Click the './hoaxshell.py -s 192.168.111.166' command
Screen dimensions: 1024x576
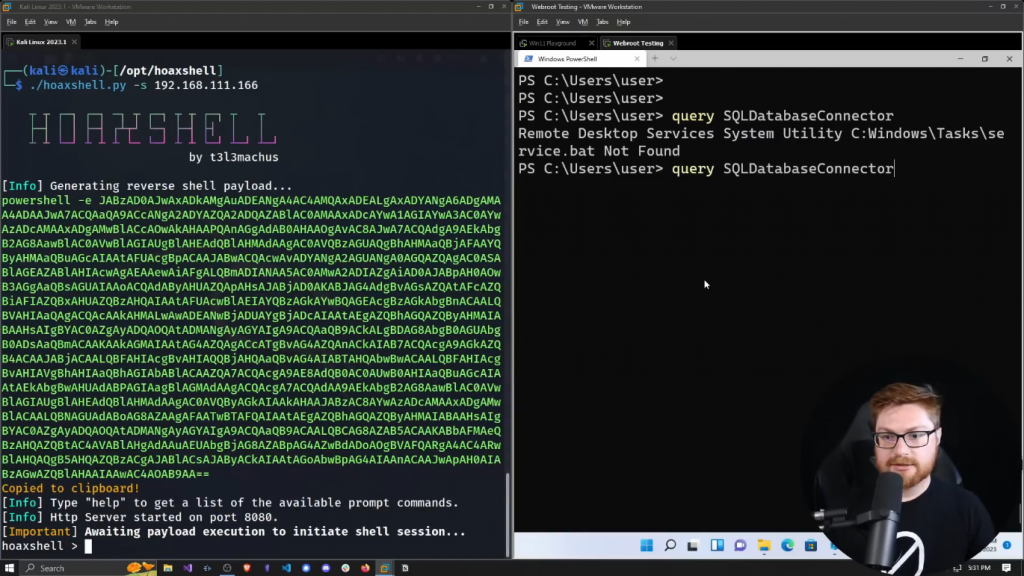[x=144, y=86]
